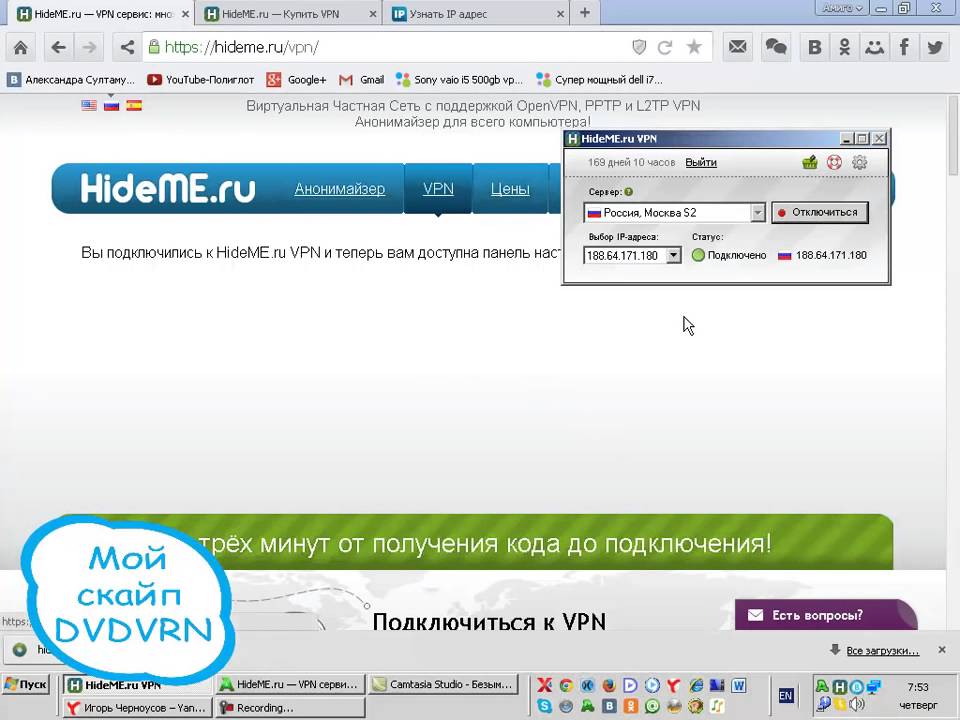Click the green basket icon in VPN window
The image size is (960, 720).
pyautogui.click(x=810, y=162)
